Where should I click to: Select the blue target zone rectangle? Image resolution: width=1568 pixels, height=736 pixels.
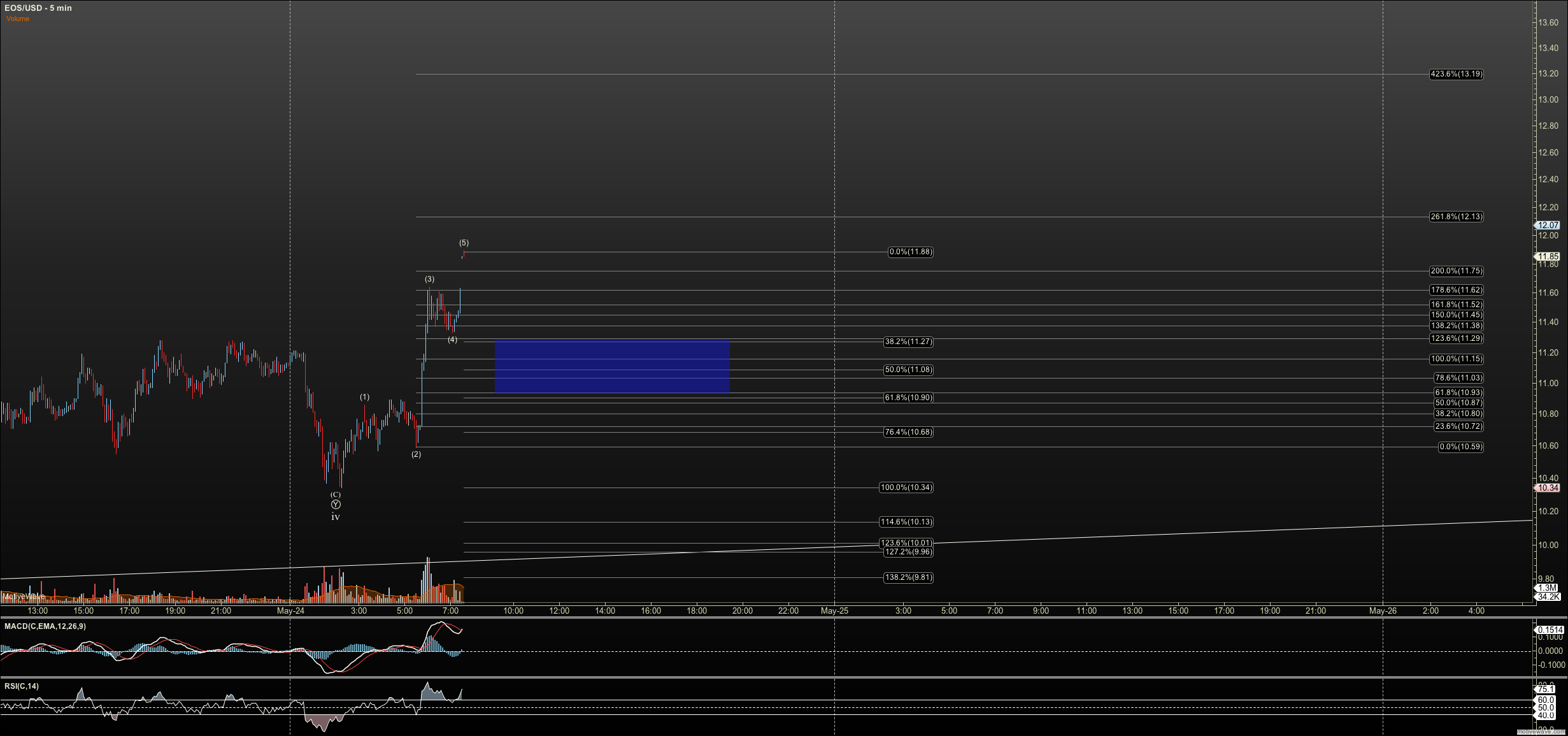pos(612,367)
